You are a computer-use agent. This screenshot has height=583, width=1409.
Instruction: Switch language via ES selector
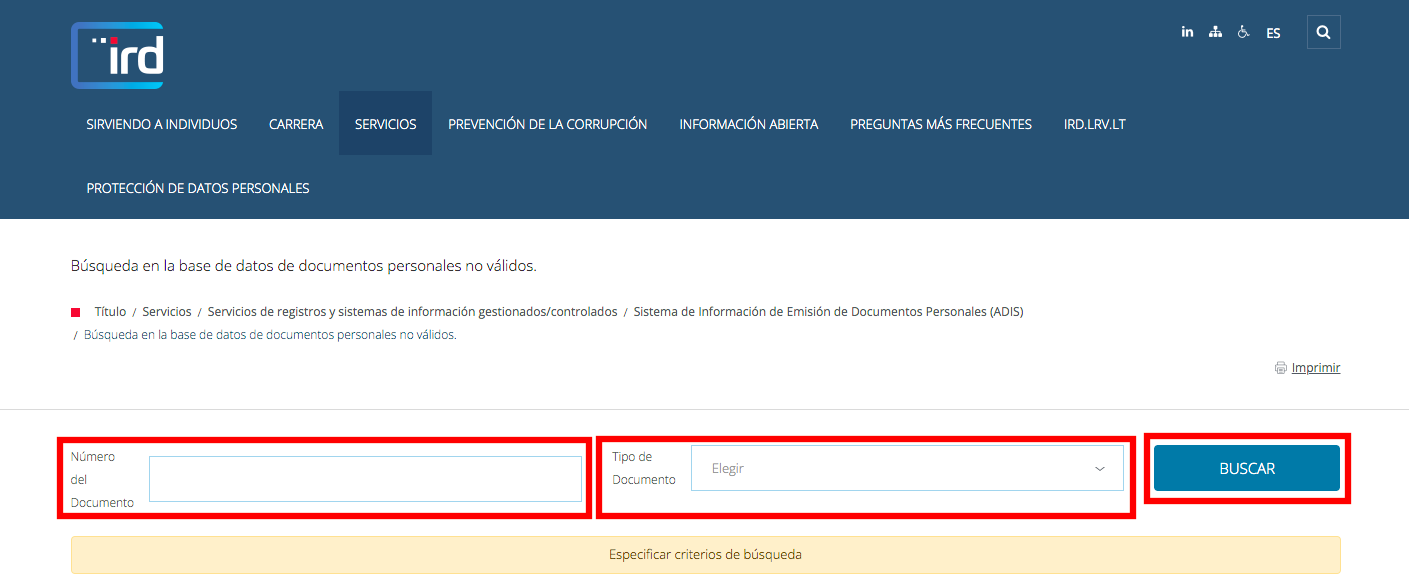(x=1273, y=33)
